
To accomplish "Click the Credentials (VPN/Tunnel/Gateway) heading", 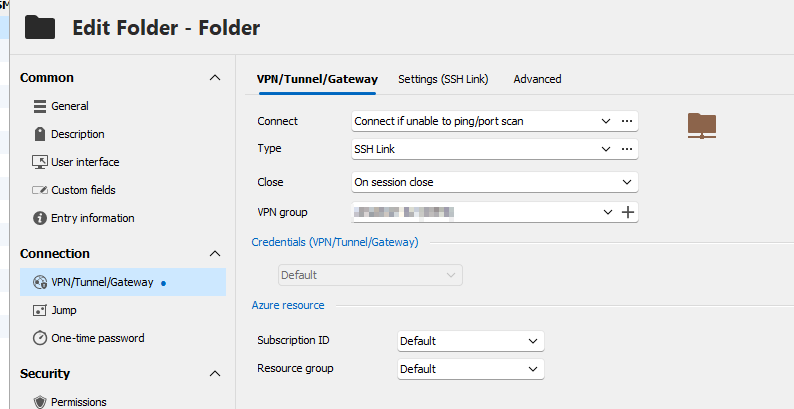I will click(x=335, y=242).
